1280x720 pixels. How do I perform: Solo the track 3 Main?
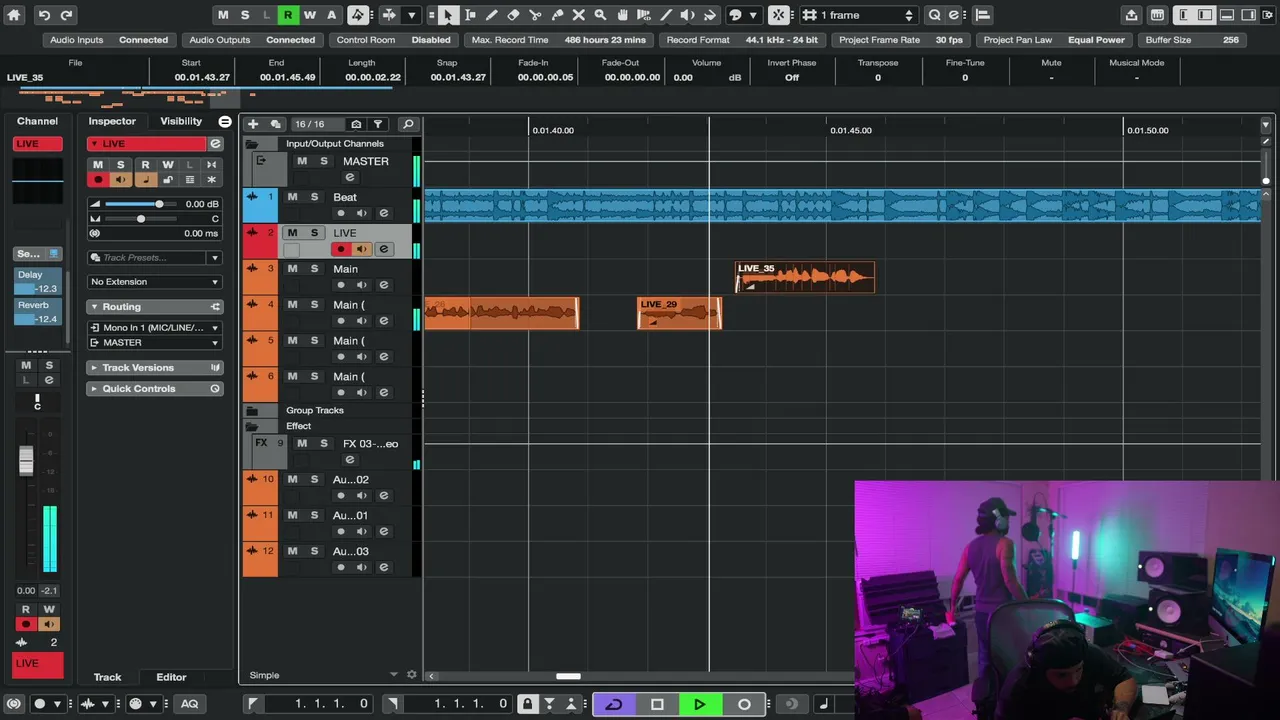point(314,269)
